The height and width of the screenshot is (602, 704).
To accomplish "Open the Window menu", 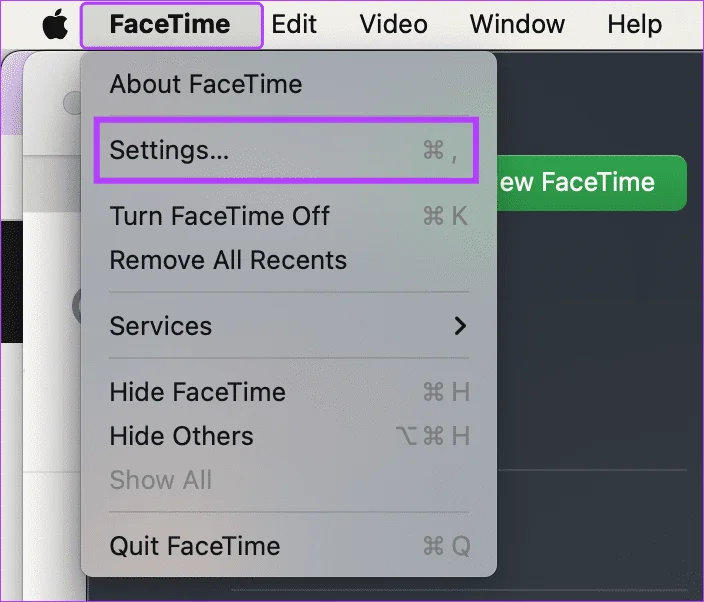I will (517, 24).
